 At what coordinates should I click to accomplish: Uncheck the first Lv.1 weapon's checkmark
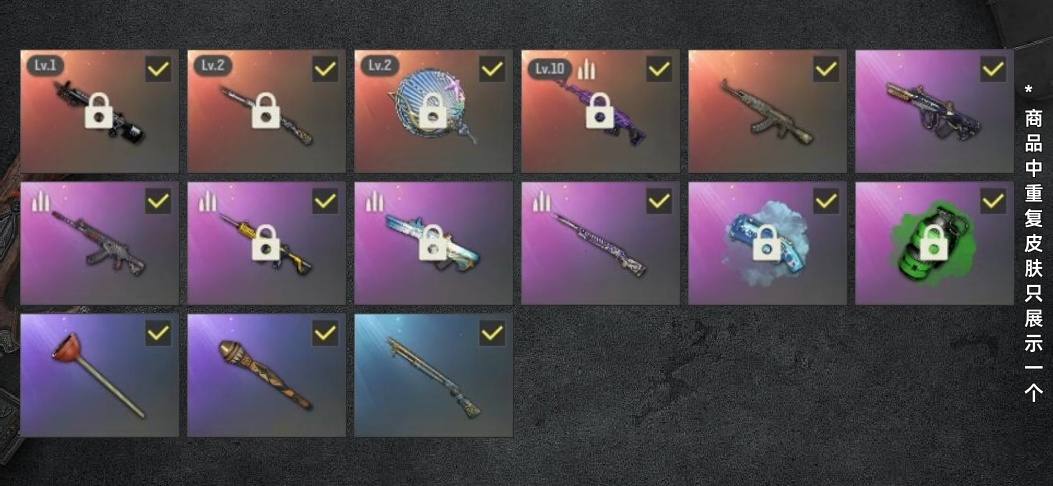tap(158, 68)
